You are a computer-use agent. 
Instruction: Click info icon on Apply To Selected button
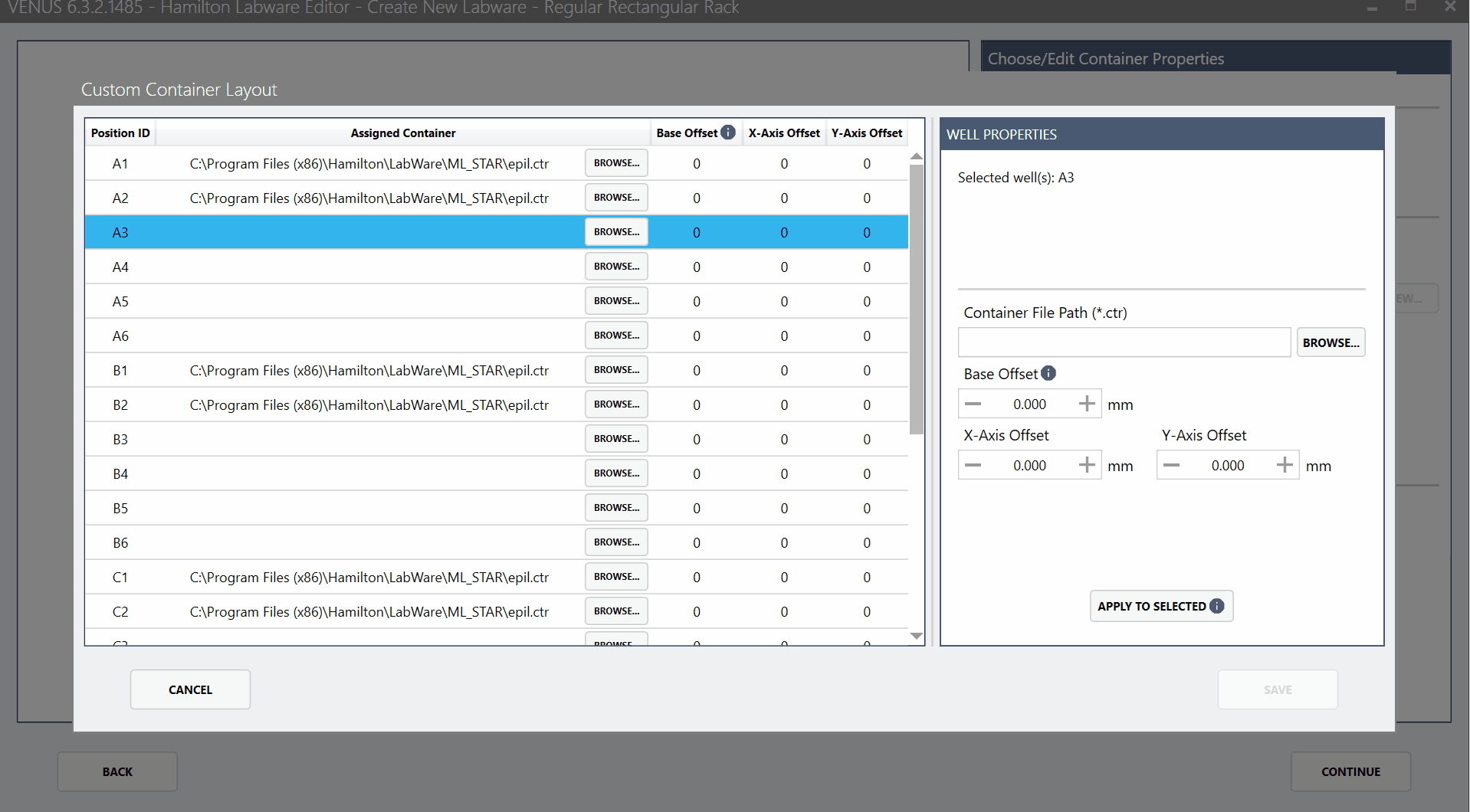click(1216, 606)
